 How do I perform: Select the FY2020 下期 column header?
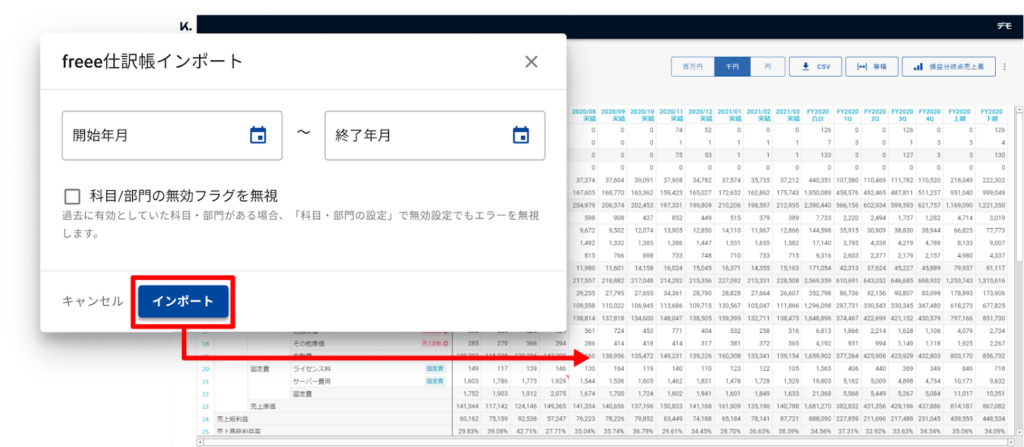pos(991,115)
